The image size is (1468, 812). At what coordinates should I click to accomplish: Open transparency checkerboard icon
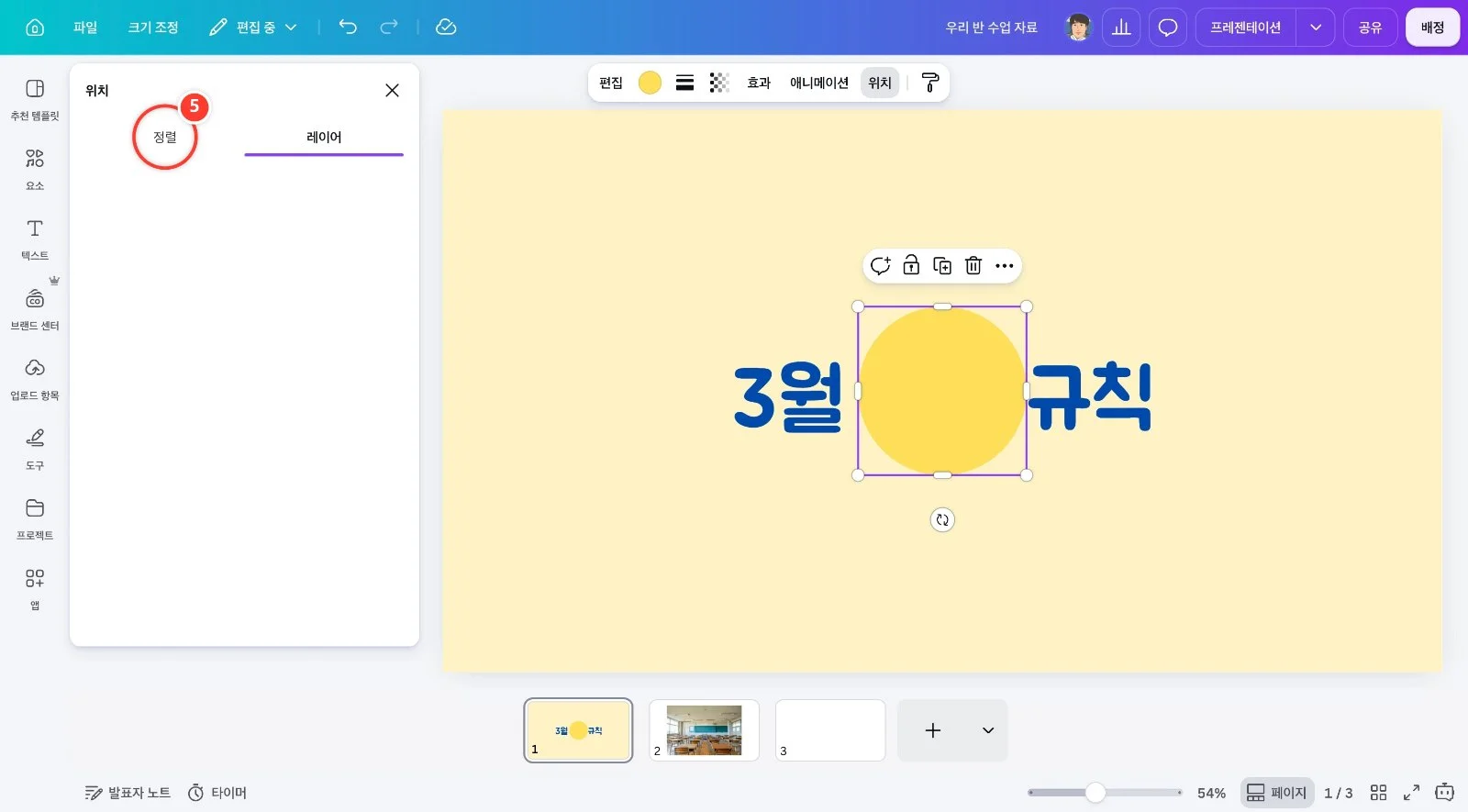click(719, 83)
